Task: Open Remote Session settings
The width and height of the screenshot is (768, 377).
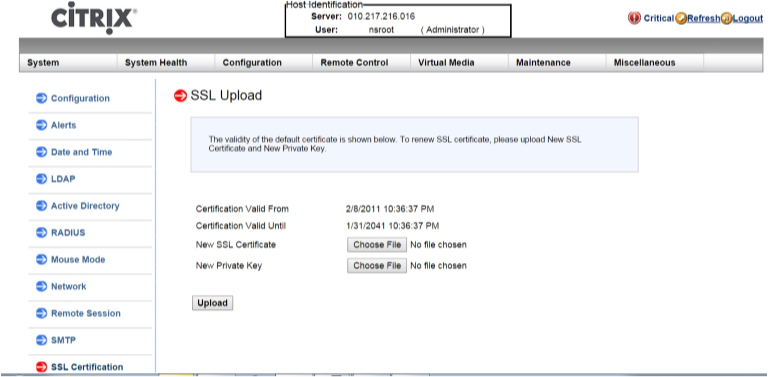Action: pos(86,313)
